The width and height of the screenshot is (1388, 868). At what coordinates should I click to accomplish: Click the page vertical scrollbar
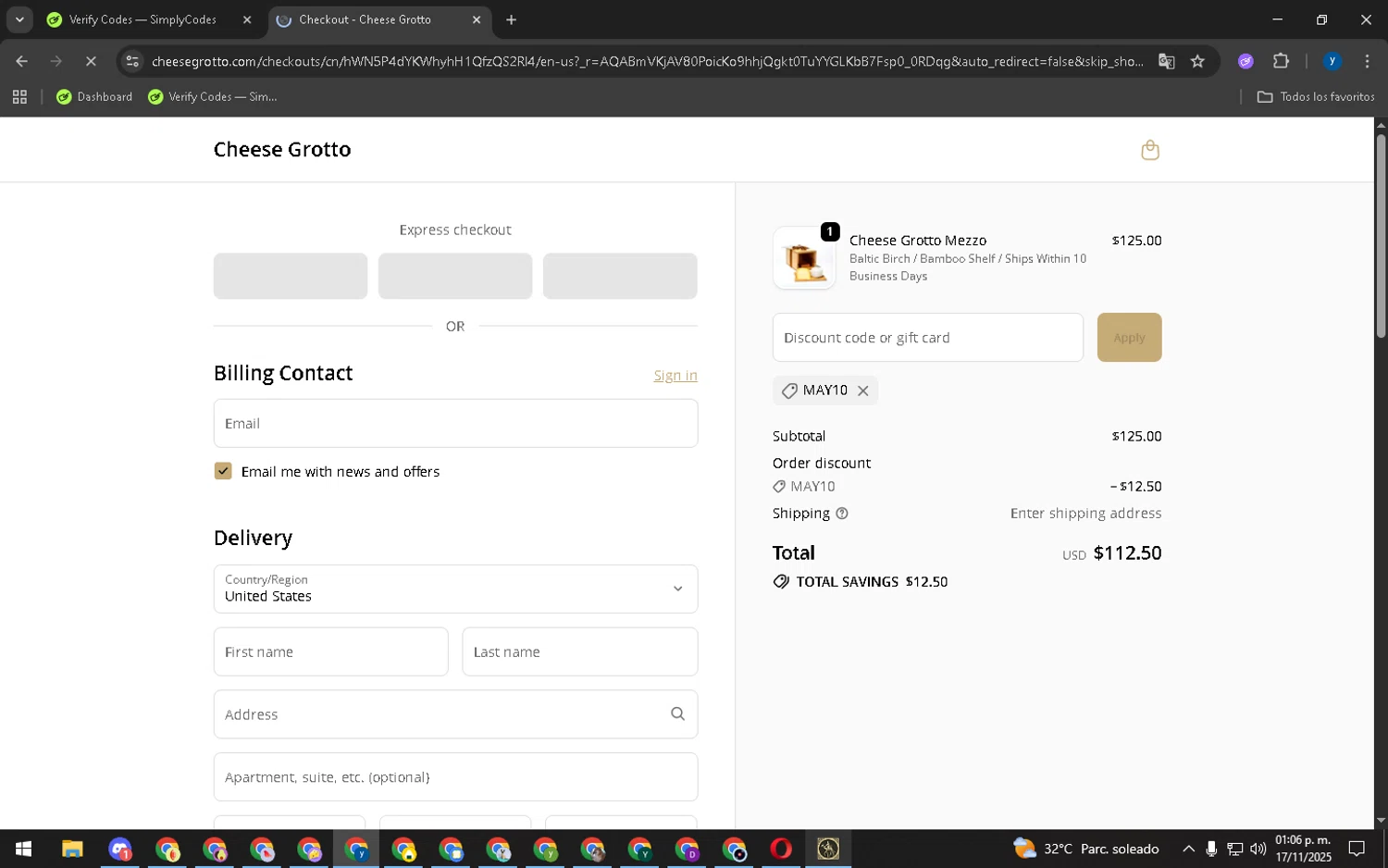coord(1381,236)
